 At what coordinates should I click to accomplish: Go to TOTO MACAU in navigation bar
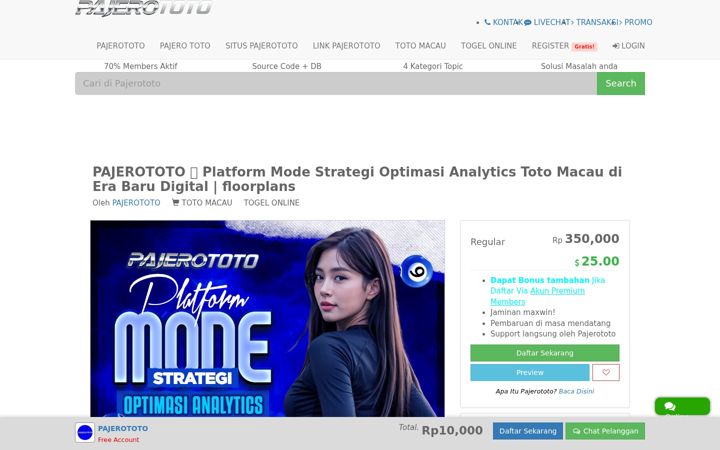421,46
